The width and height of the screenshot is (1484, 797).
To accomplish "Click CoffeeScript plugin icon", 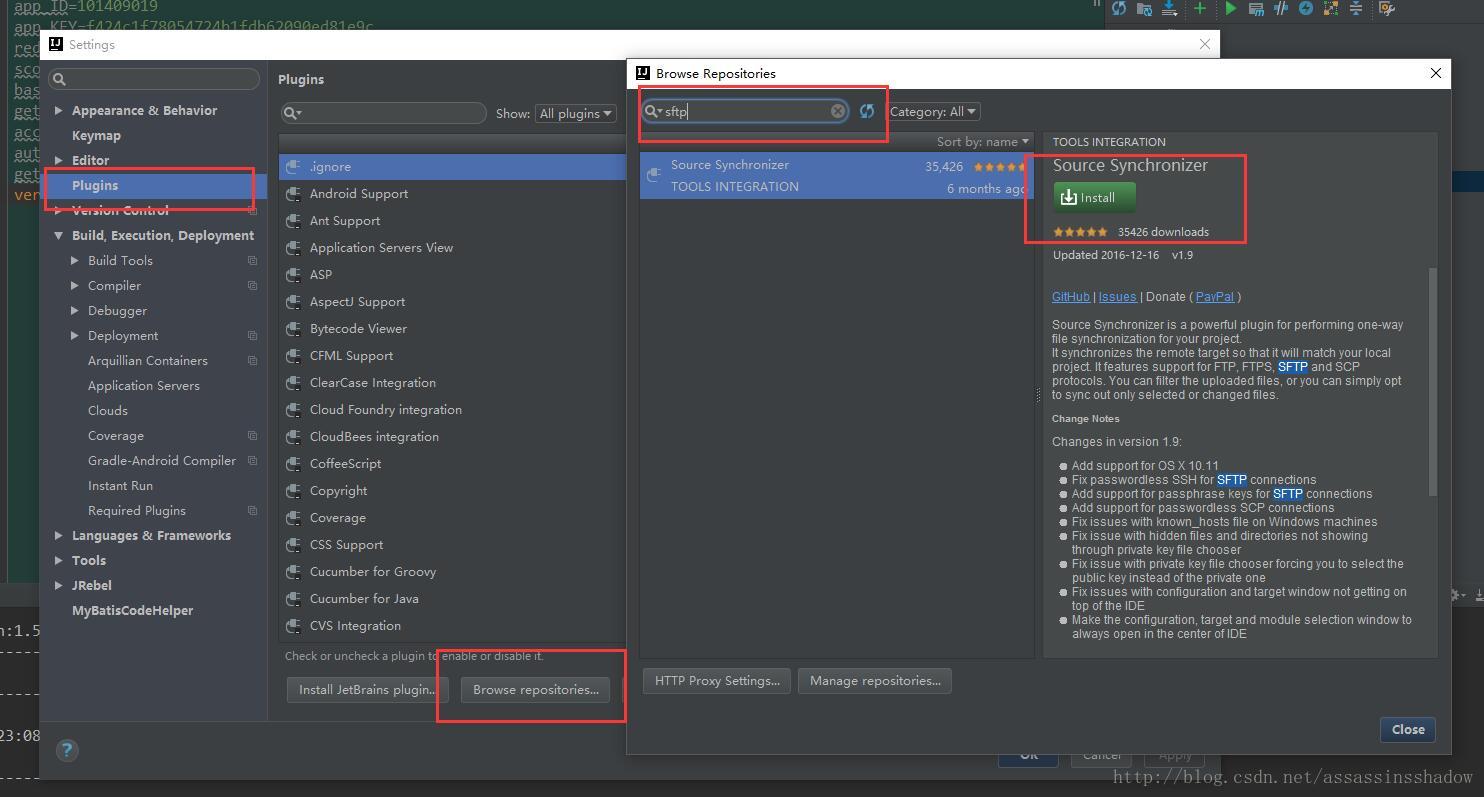I will click(x=293, y=464).
